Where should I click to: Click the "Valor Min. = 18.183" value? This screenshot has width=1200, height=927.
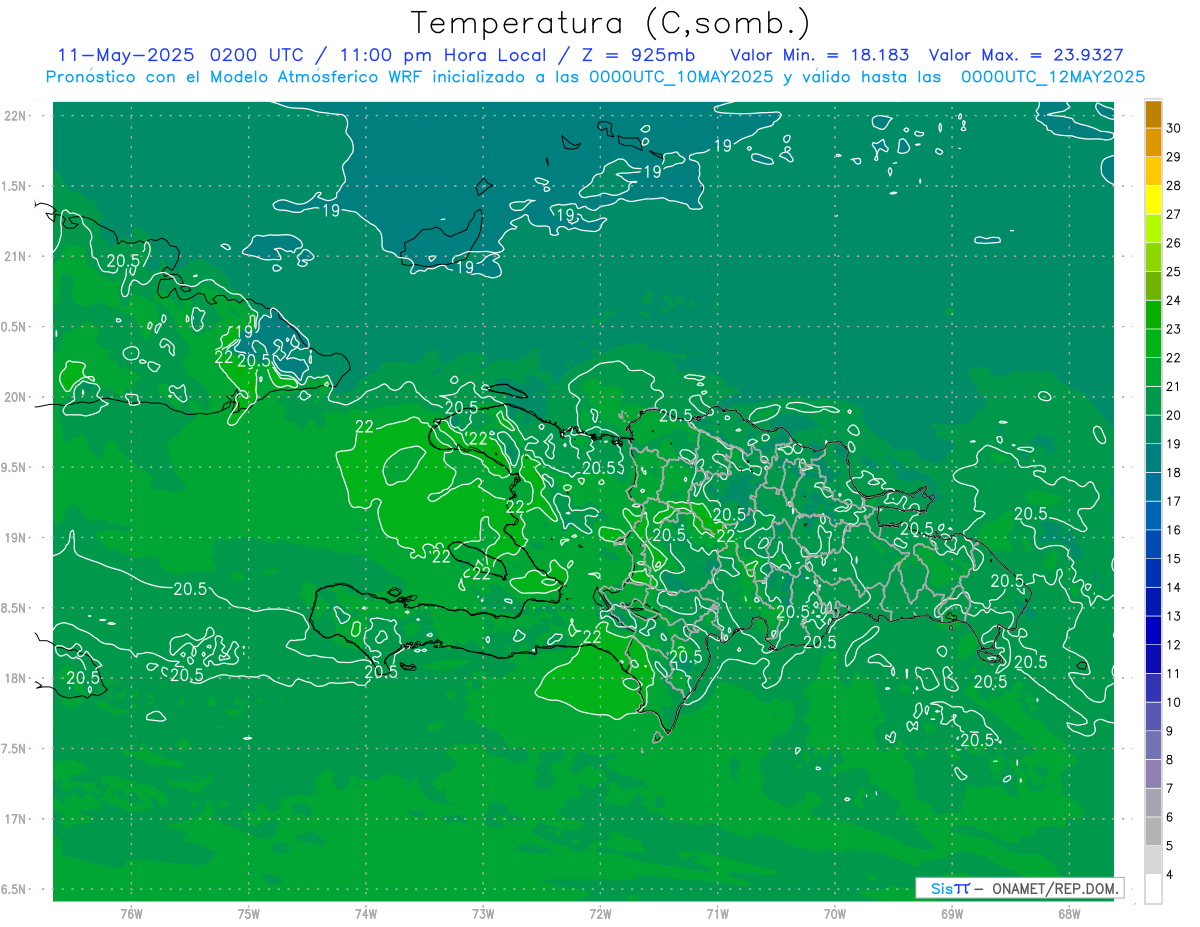(x=820, y=55)
